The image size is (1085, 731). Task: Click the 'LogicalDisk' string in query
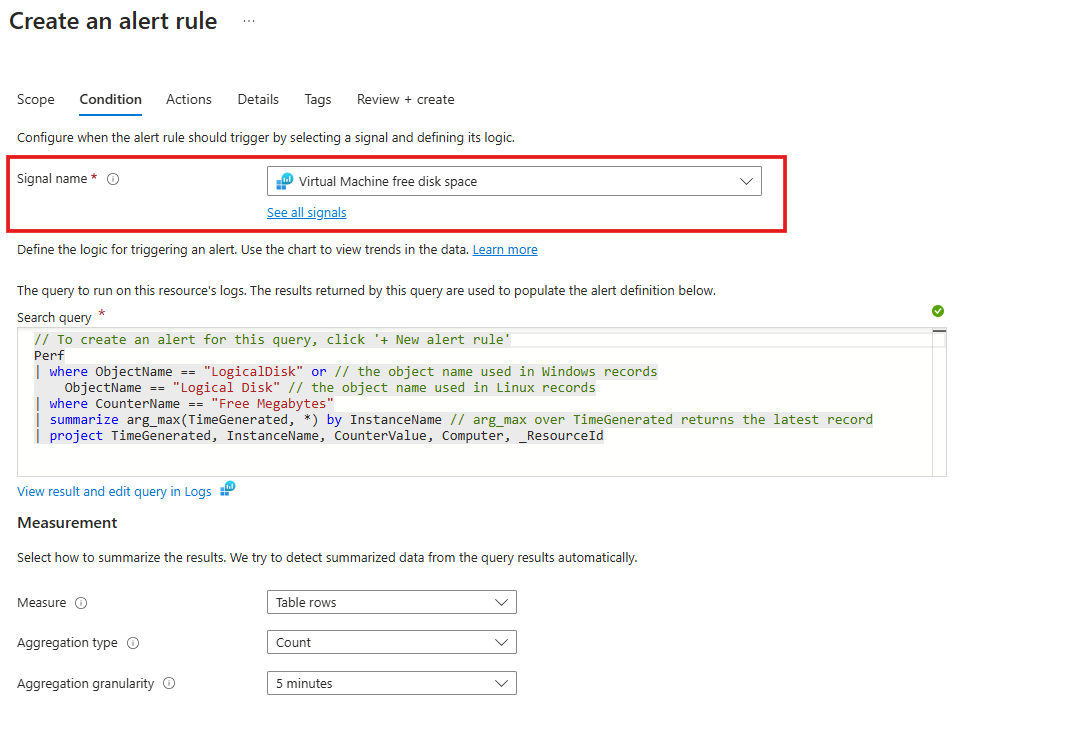(x=253, y=372)
